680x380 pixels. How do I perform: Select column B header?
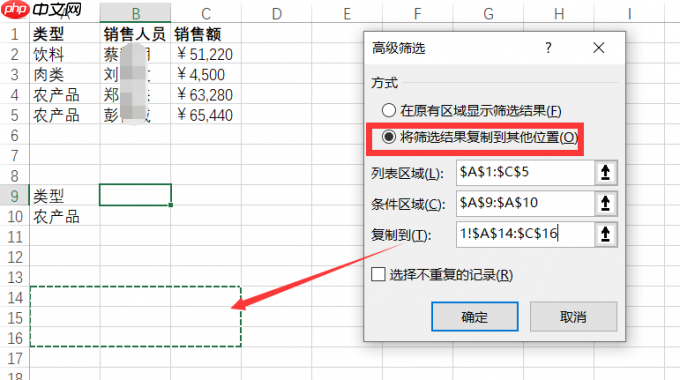(135, 13)
